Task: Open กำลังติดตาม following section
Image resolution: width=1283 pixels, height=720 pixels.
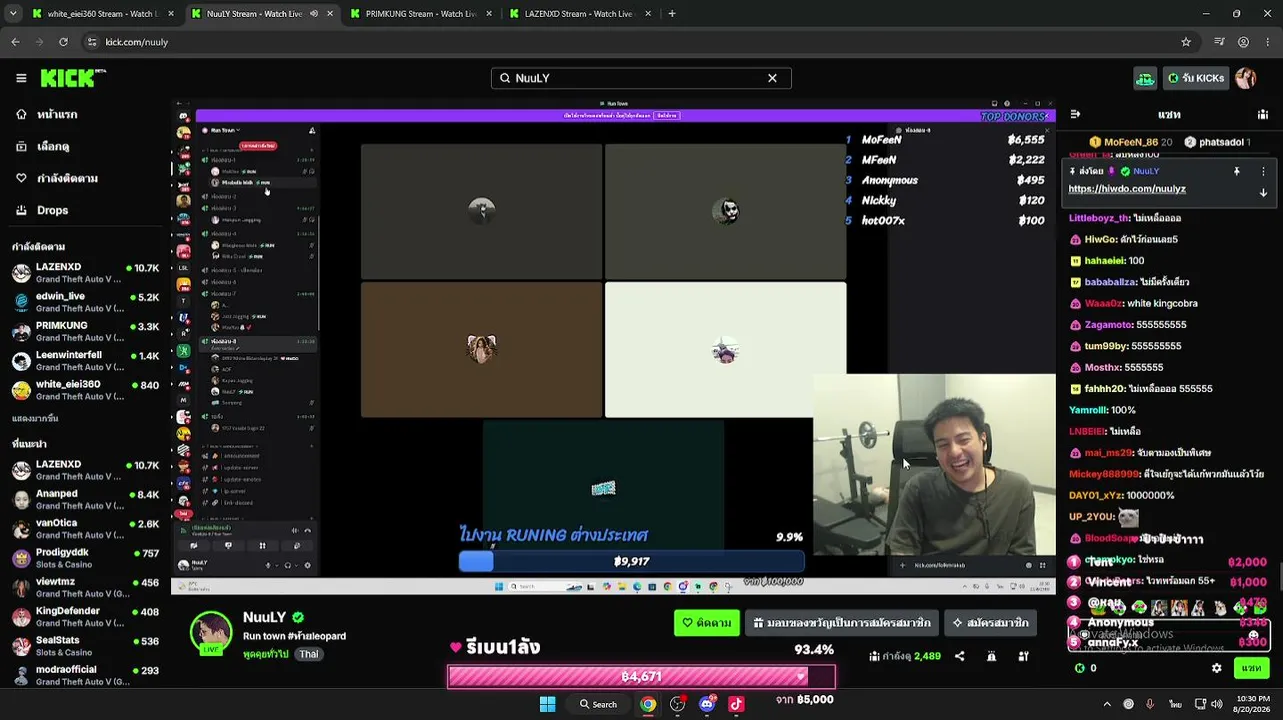Action: pos(67,178)
